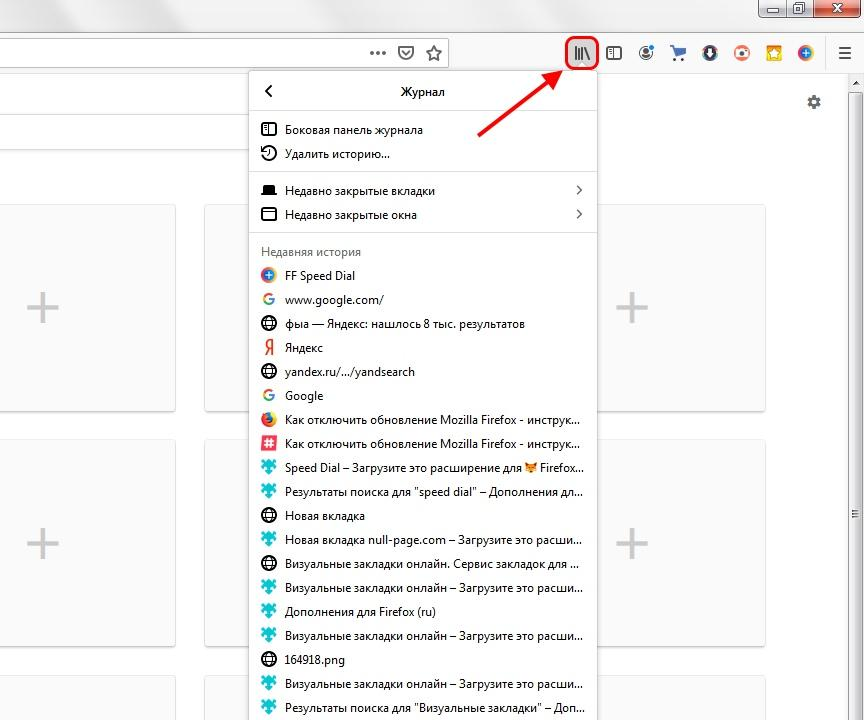
Task: Minimize the Firefox window
Action: (773, 9)
